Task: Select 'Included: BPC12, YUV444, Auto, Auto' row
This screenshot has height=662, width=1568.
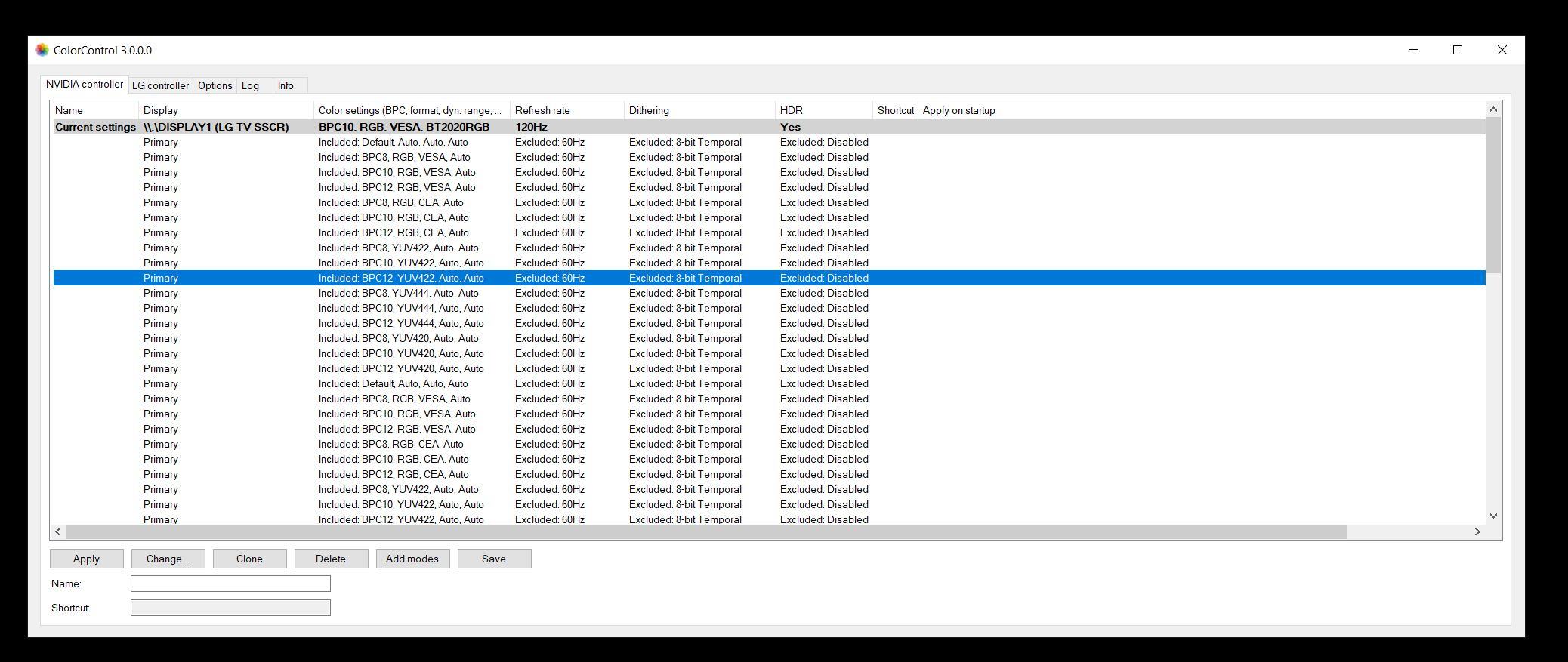Action: pyautogui.click(x=769, y=323)
